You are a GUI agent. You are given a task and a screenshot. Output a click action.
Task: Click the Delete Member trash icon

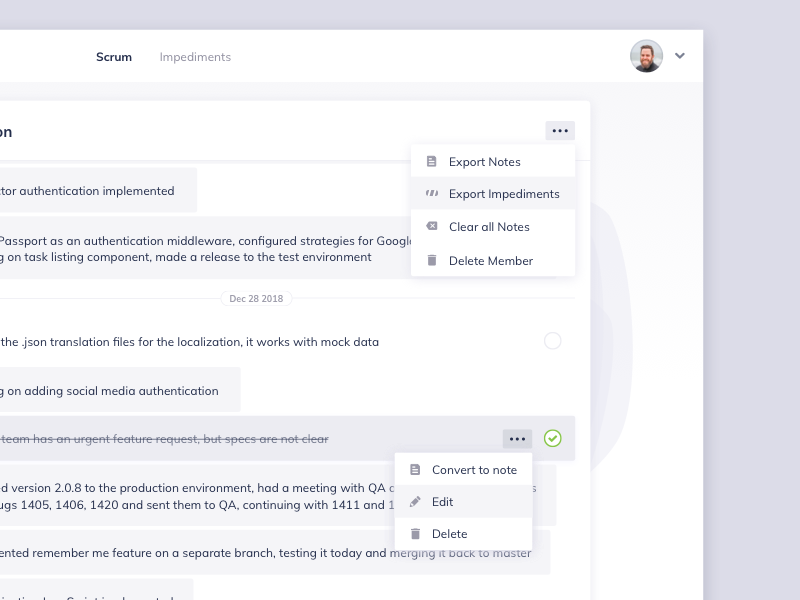pyautogui.click(x=432, y=260)
